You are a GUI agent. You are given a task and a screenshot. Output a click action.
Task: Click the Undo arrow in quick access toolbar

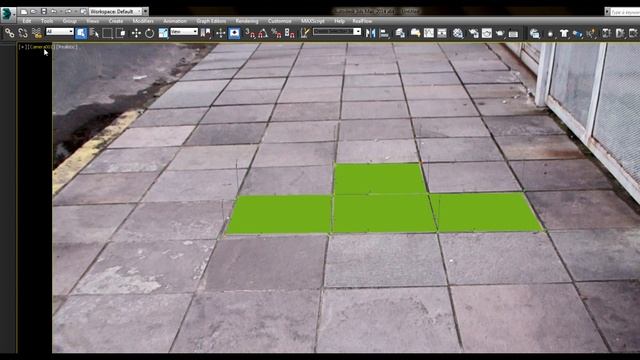53,12
